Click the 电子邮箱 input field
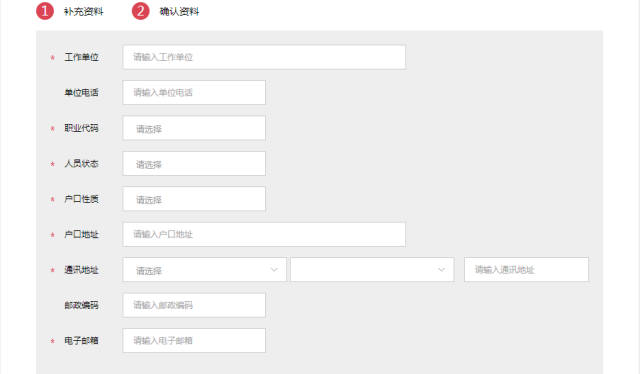Image resolution: width=640 pixels, height=374 pixels. 194,341
